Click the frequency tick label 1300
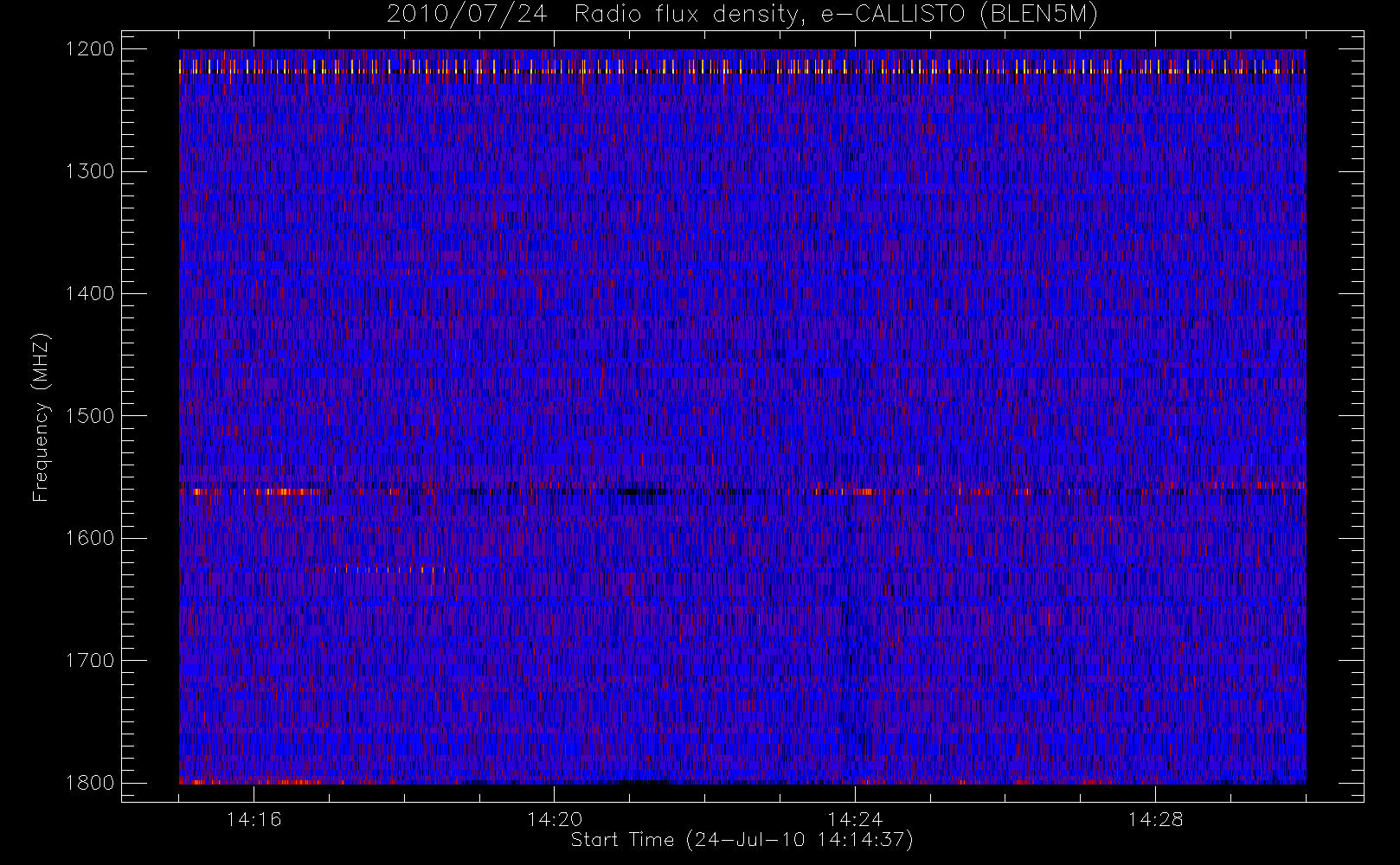The image size is (1400, 865). click(90, 171)
